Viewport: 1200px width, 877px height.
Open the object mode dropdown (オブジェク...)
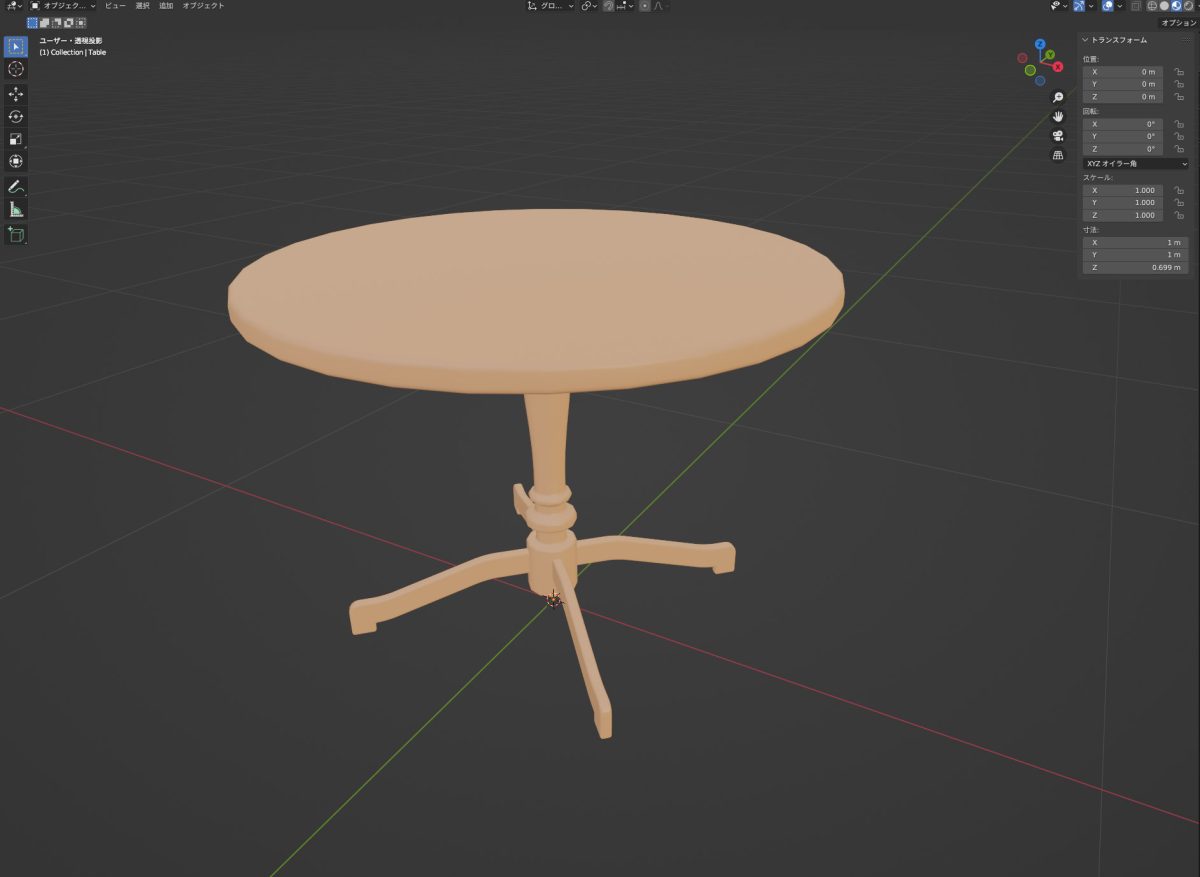64,6
